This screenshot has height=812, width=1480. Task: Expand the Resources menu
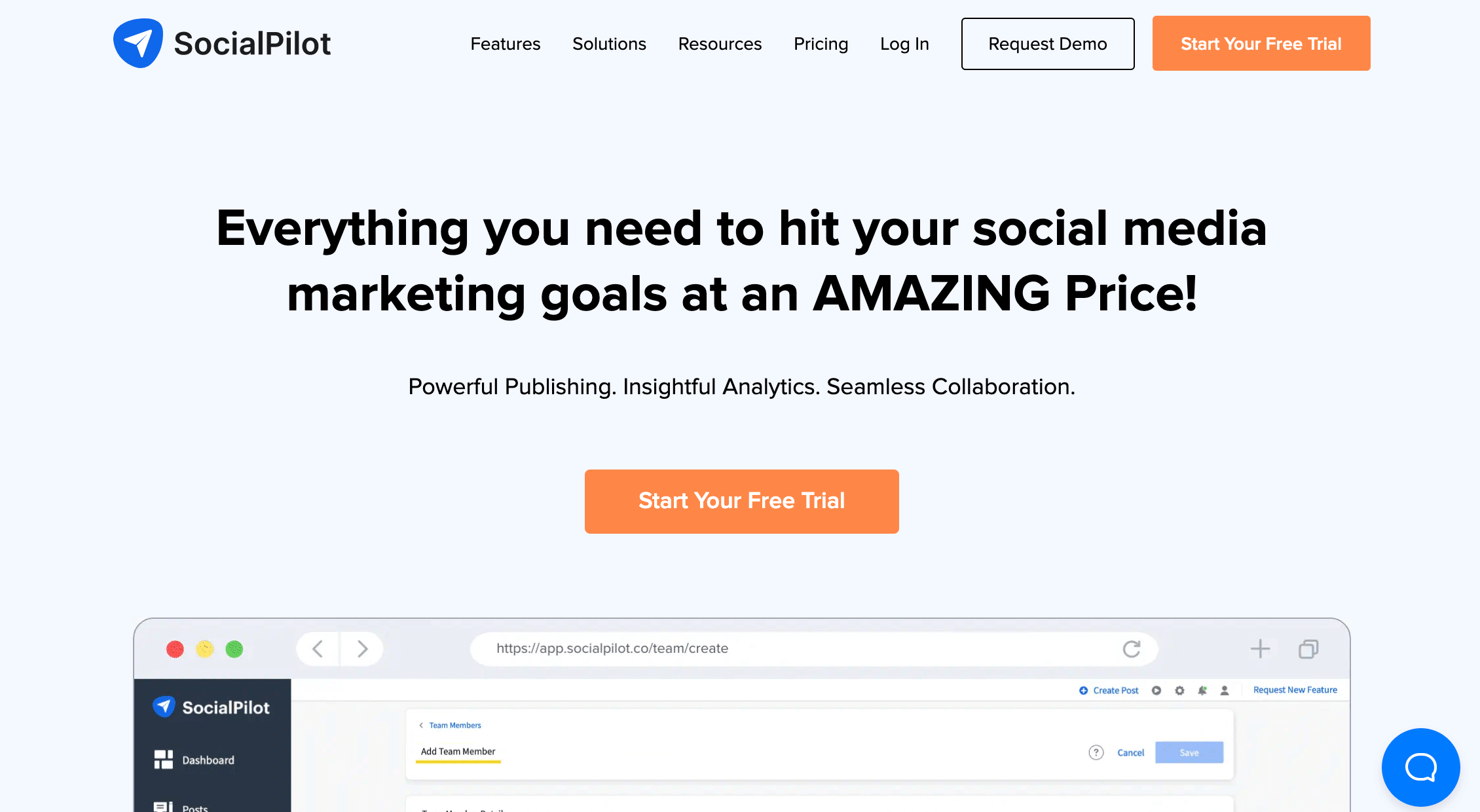click(720, 44)
